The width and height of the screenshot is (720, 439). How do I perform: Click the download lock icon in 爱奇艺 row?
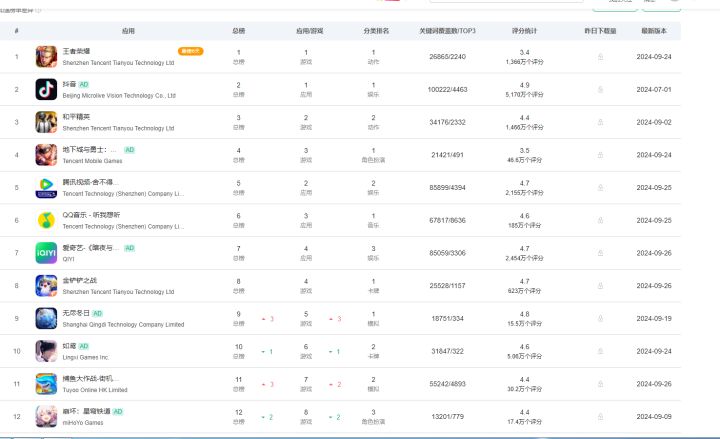click(x=600, y=253)
